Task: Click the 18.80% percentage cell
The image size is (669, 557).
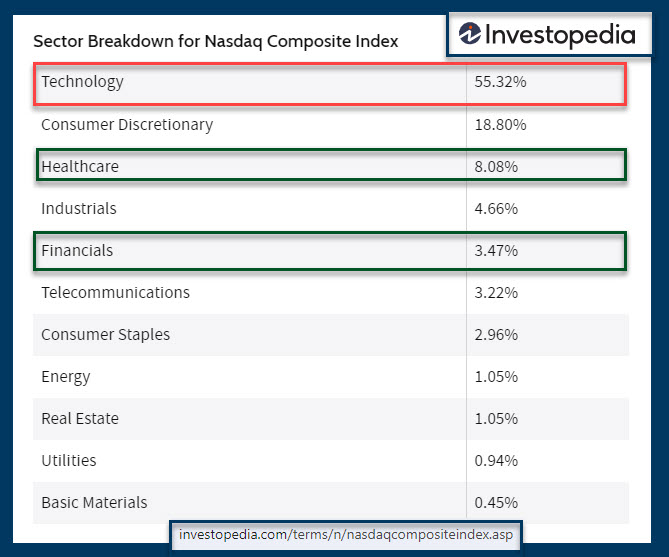Action: pos(500,125)
